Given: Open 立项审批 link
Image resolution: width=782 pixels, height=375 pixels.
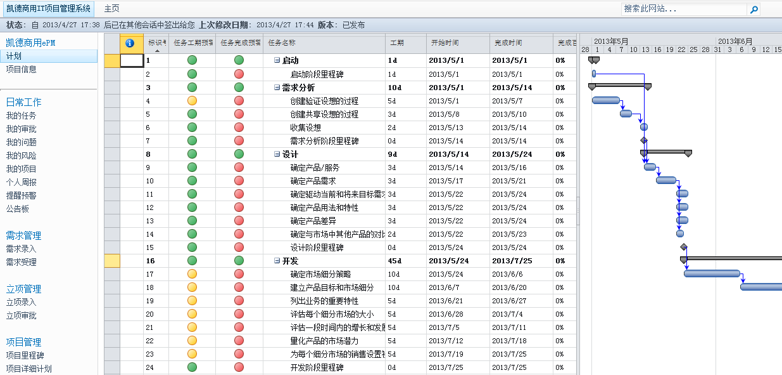Looking at the screenshot, I should coord(21,316).
